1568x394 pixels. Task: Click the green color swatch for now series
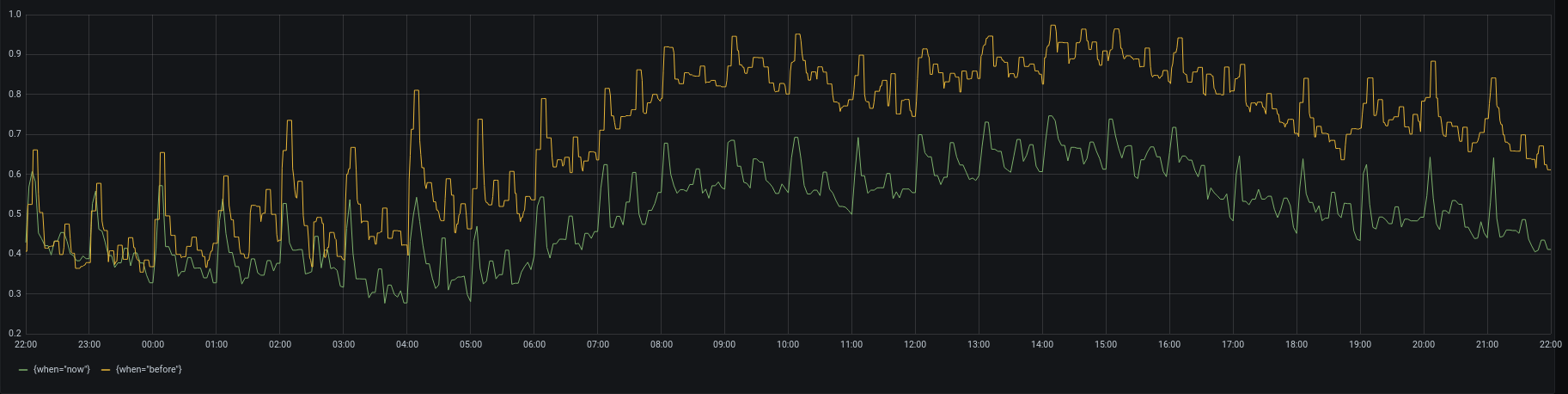(x=23, y=369)
